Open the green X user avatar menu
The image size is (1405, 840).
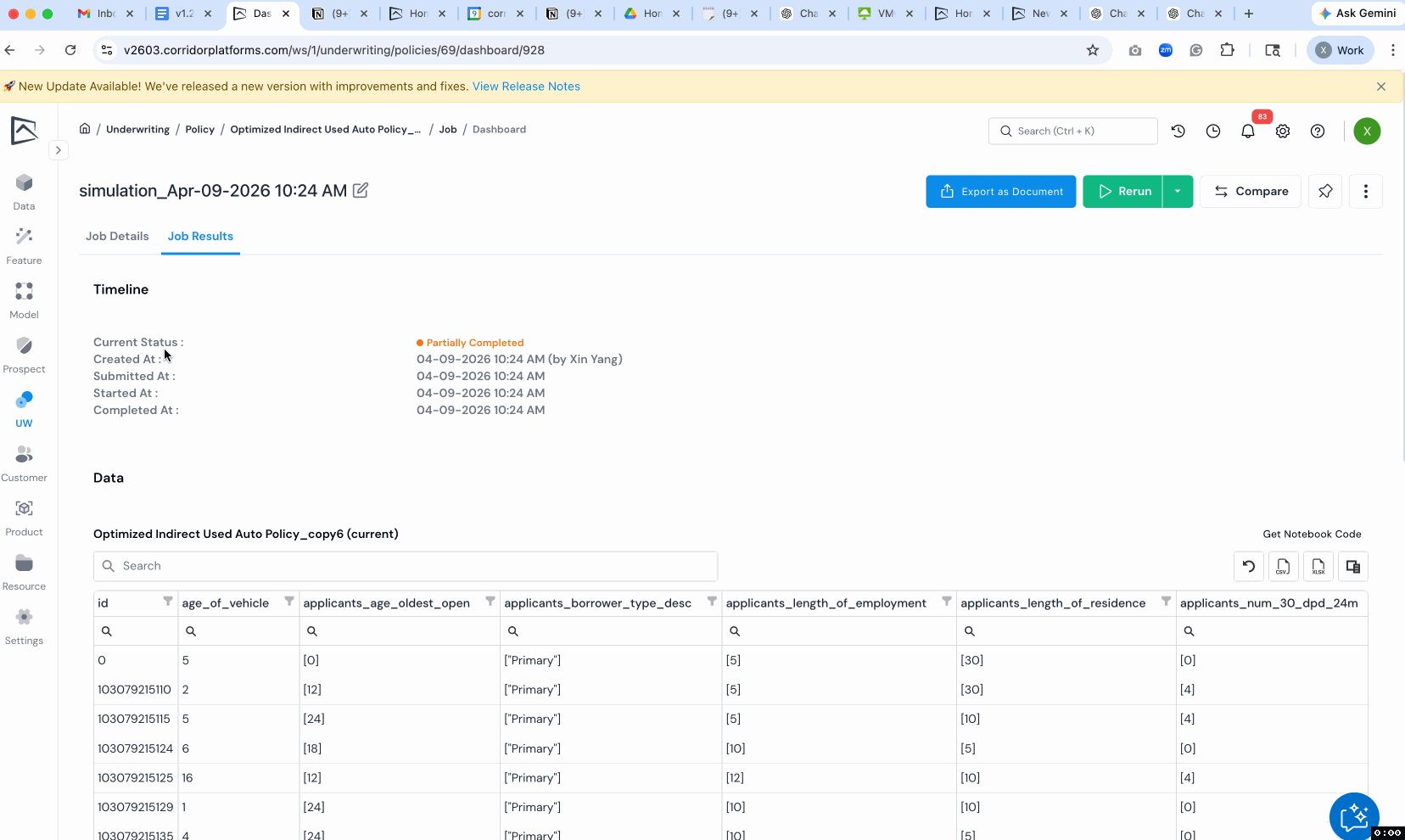pos(1367,131)
